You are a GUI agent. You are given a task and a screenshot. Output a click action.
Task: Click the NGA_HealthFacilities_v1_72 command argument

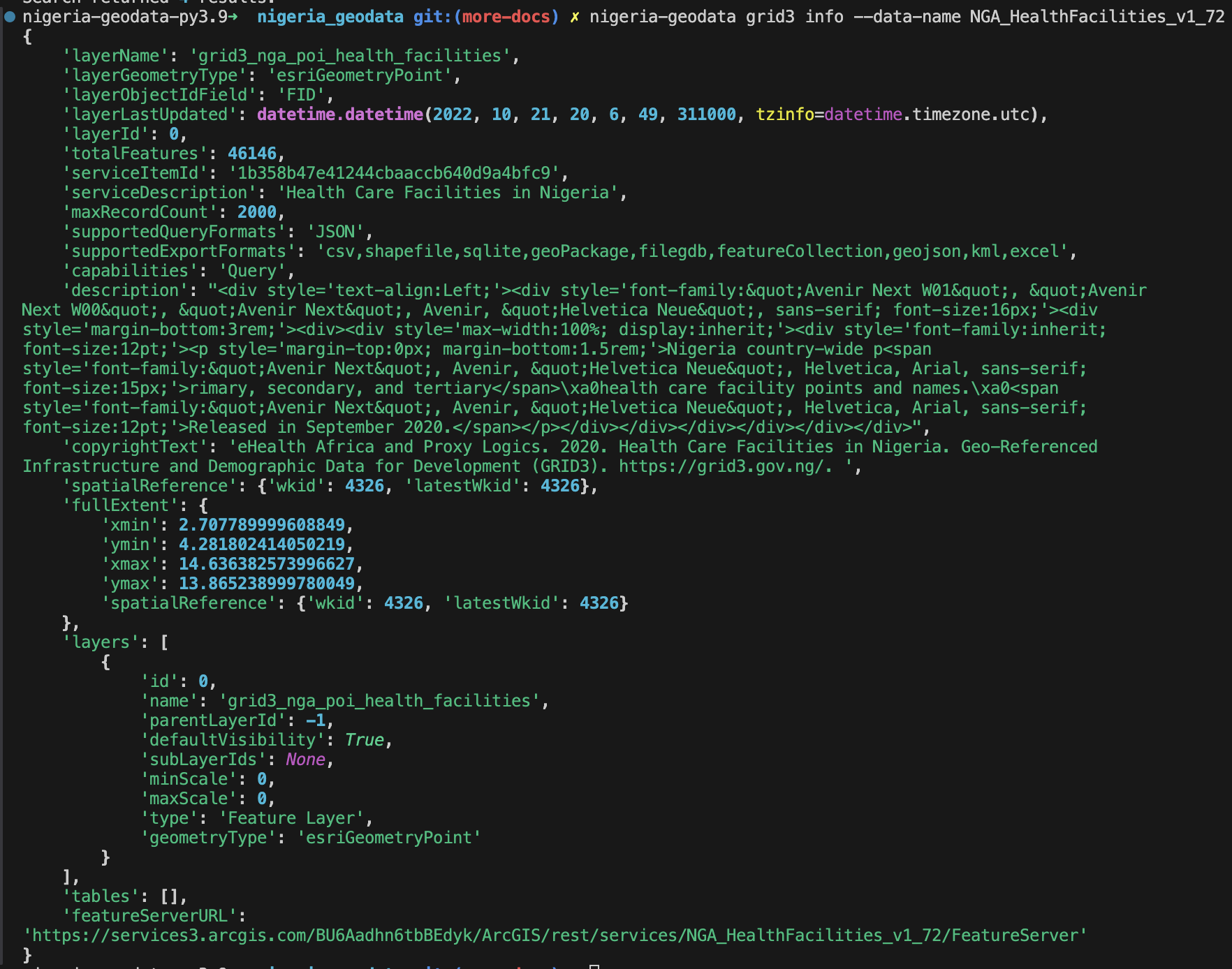[1097, 16]
